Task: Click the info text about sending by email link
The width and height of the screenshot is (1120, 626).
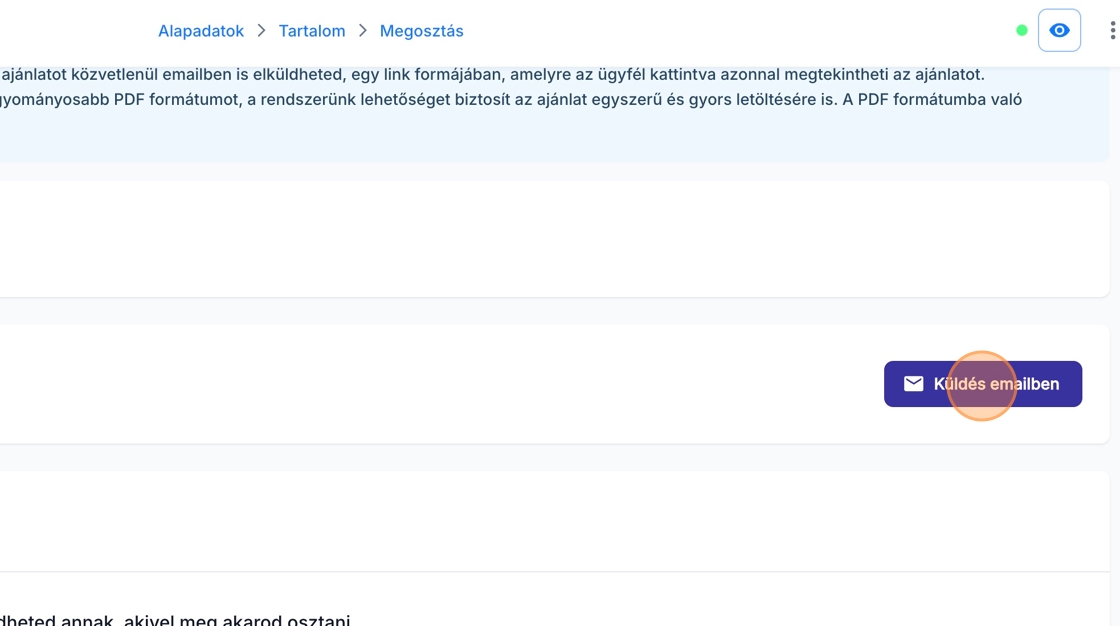Action: (x=492, y=75)
